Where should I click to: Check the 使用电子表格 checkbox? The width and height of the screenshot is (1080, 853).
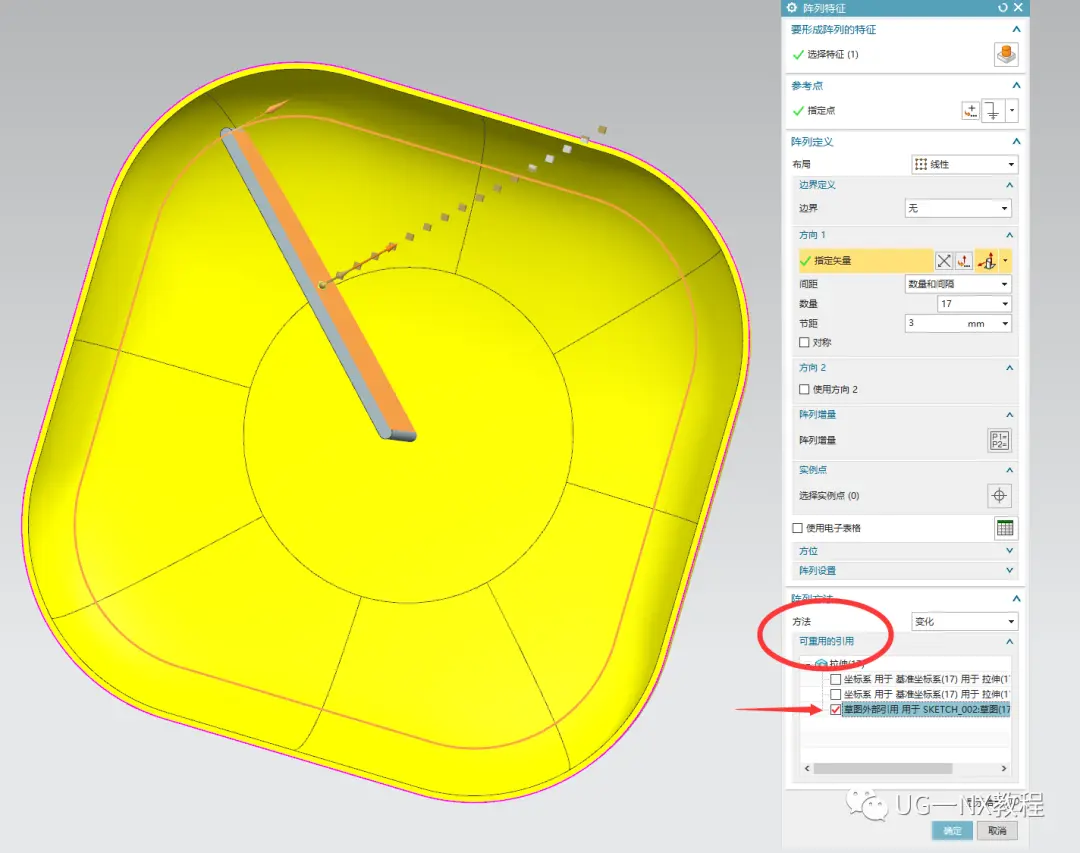coord(798,528)
